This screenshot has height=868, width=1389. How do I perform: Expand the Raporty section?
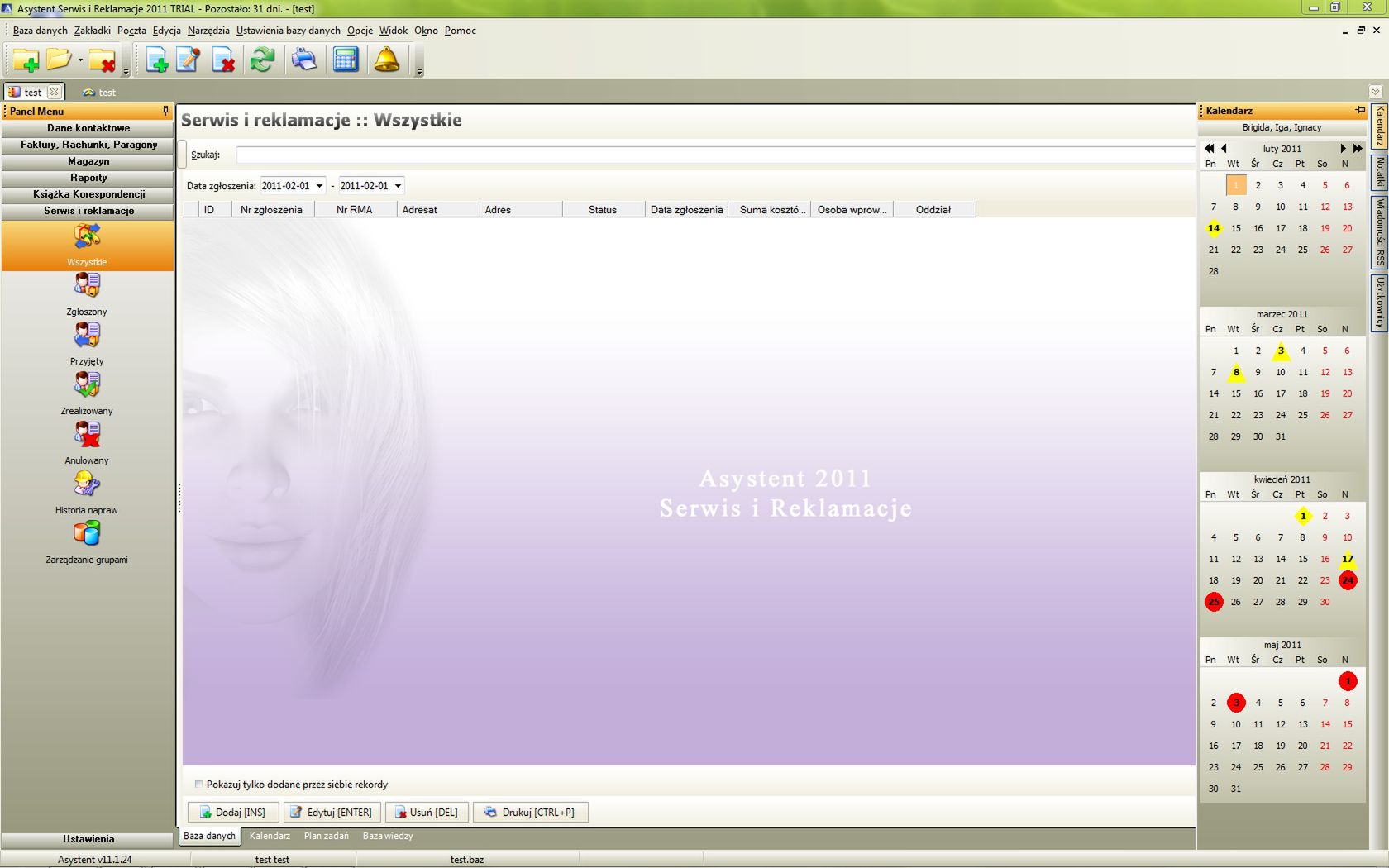(x=88, y=178)
